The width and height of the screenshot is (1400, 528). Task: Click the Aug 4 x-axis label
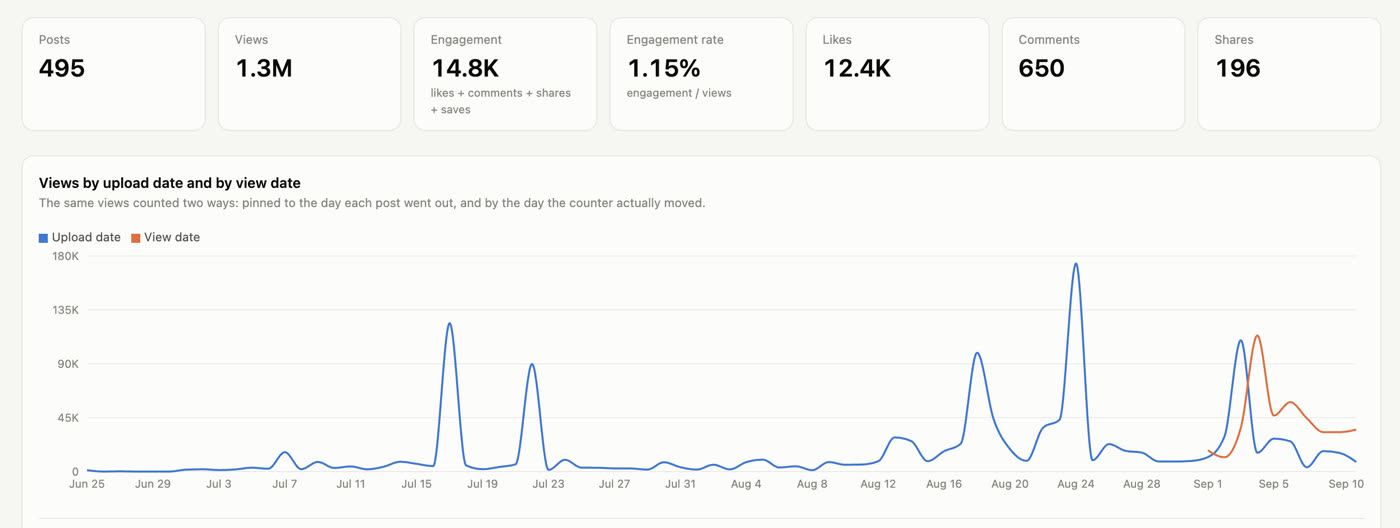coord(746,484)
